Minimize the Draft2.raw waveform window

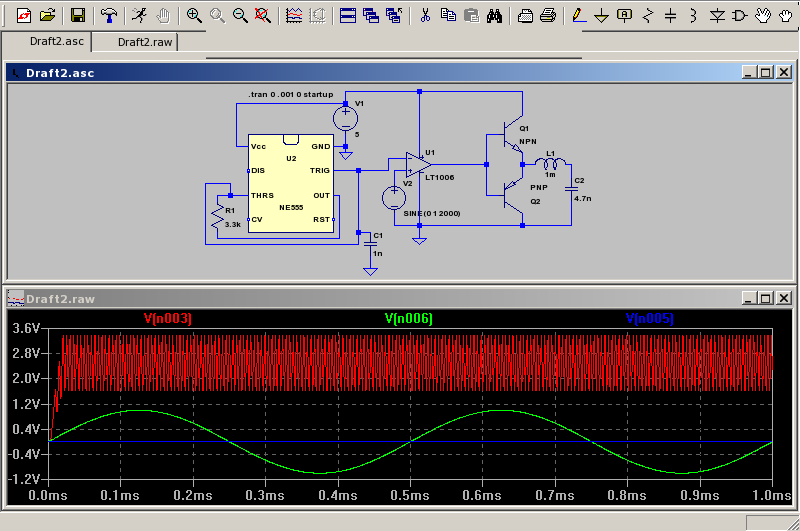748,298
